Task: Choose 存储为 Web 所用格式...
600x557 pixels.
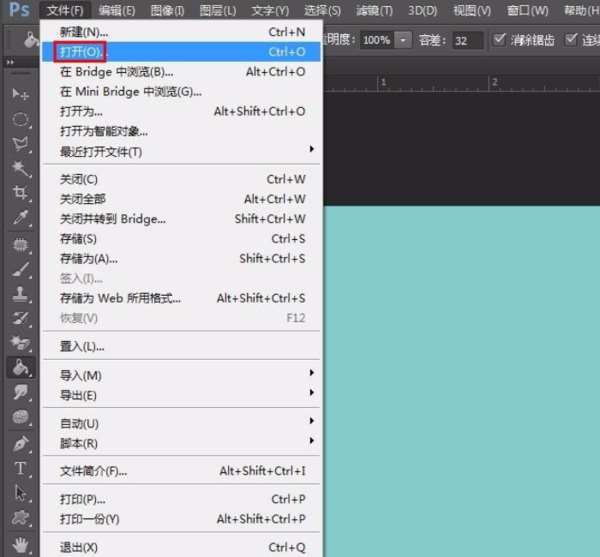Action: tap(181, 298)
